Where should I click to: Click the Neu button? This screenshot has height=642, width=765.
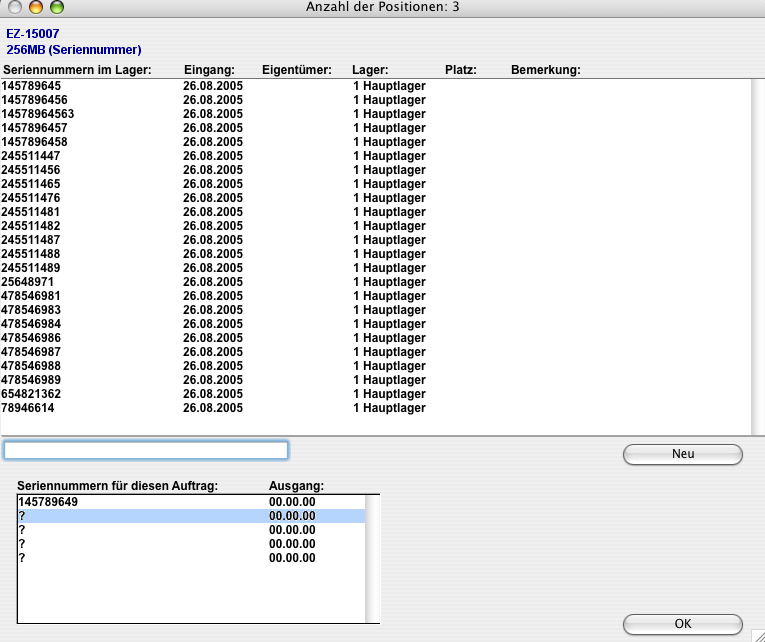tap(682, 454)
